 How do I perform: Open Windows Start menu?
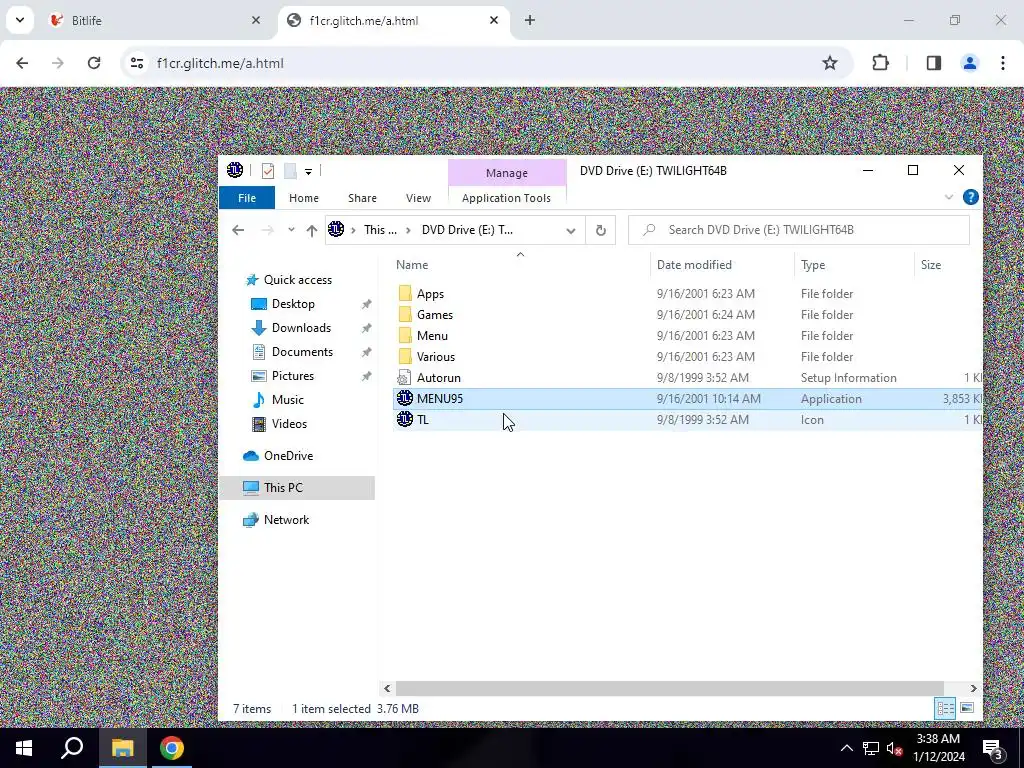24,748
